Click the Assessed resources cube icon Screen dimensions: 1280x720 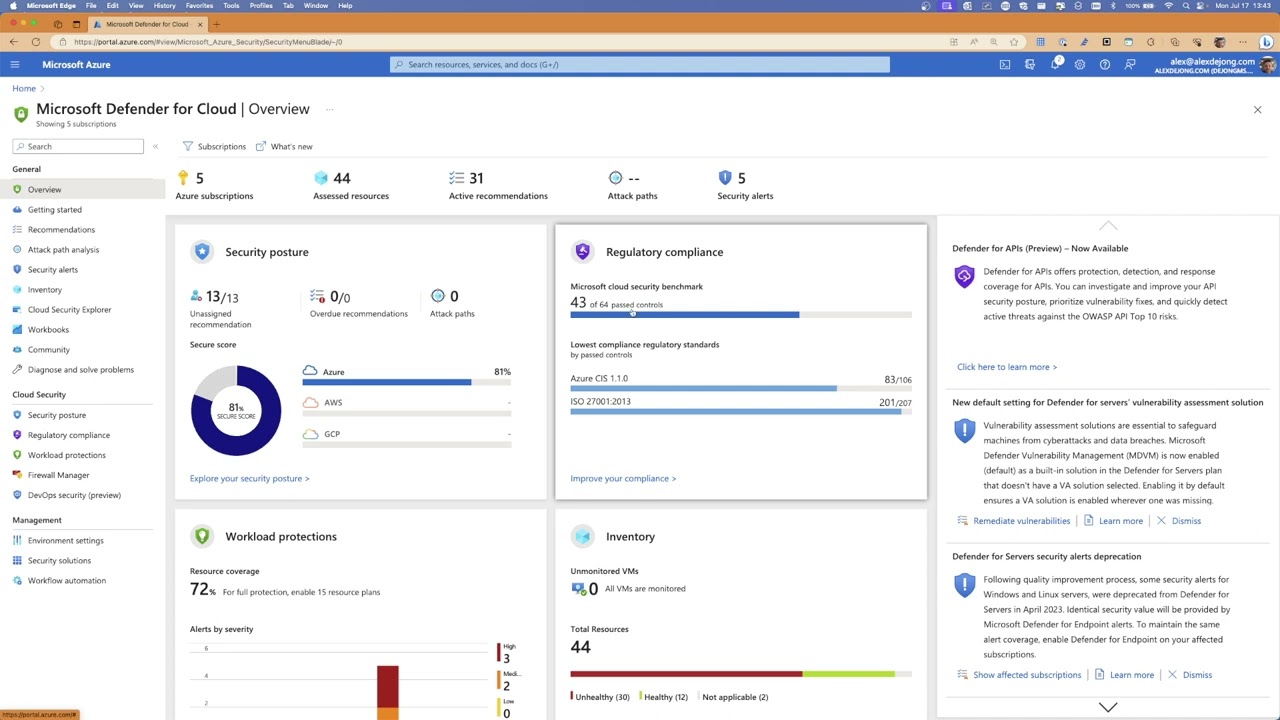321,178
